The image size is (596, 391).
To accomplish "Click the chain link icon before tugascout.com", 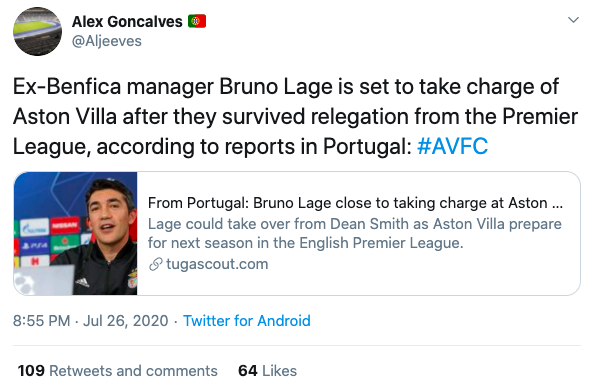I will (155, 264).
